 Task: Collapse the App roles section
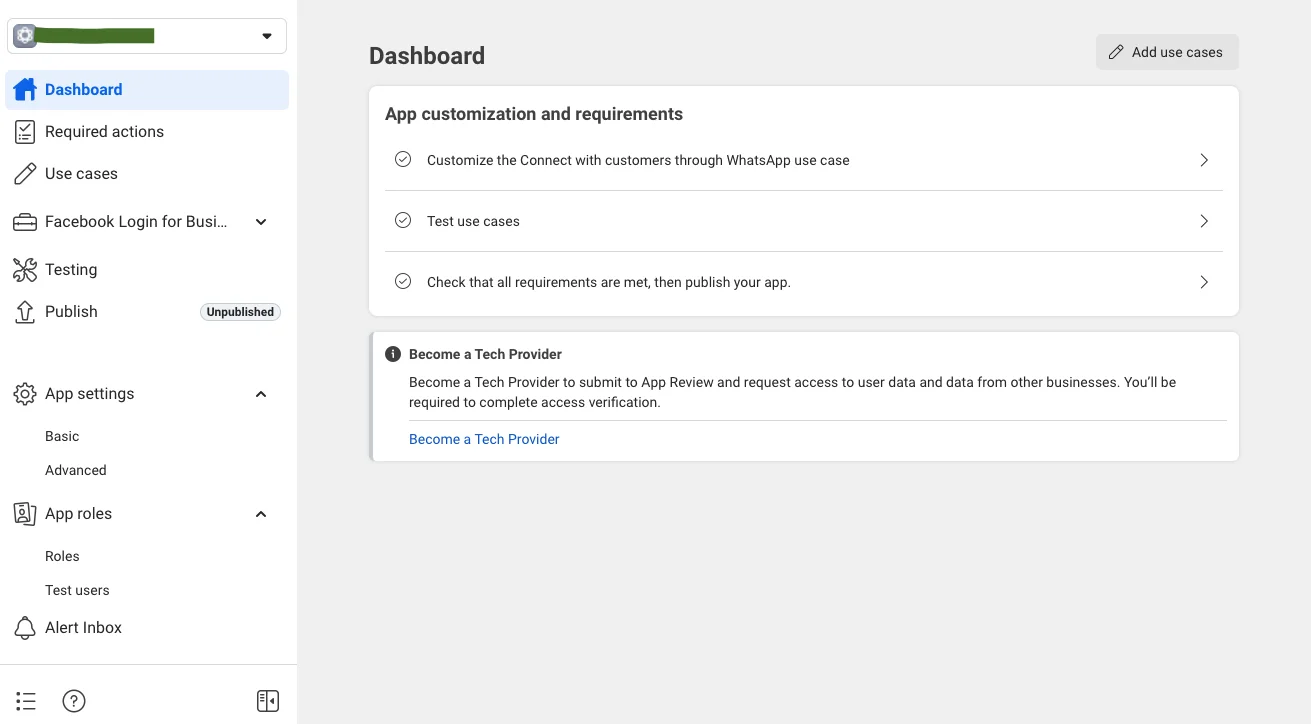[x=261, y=514]
